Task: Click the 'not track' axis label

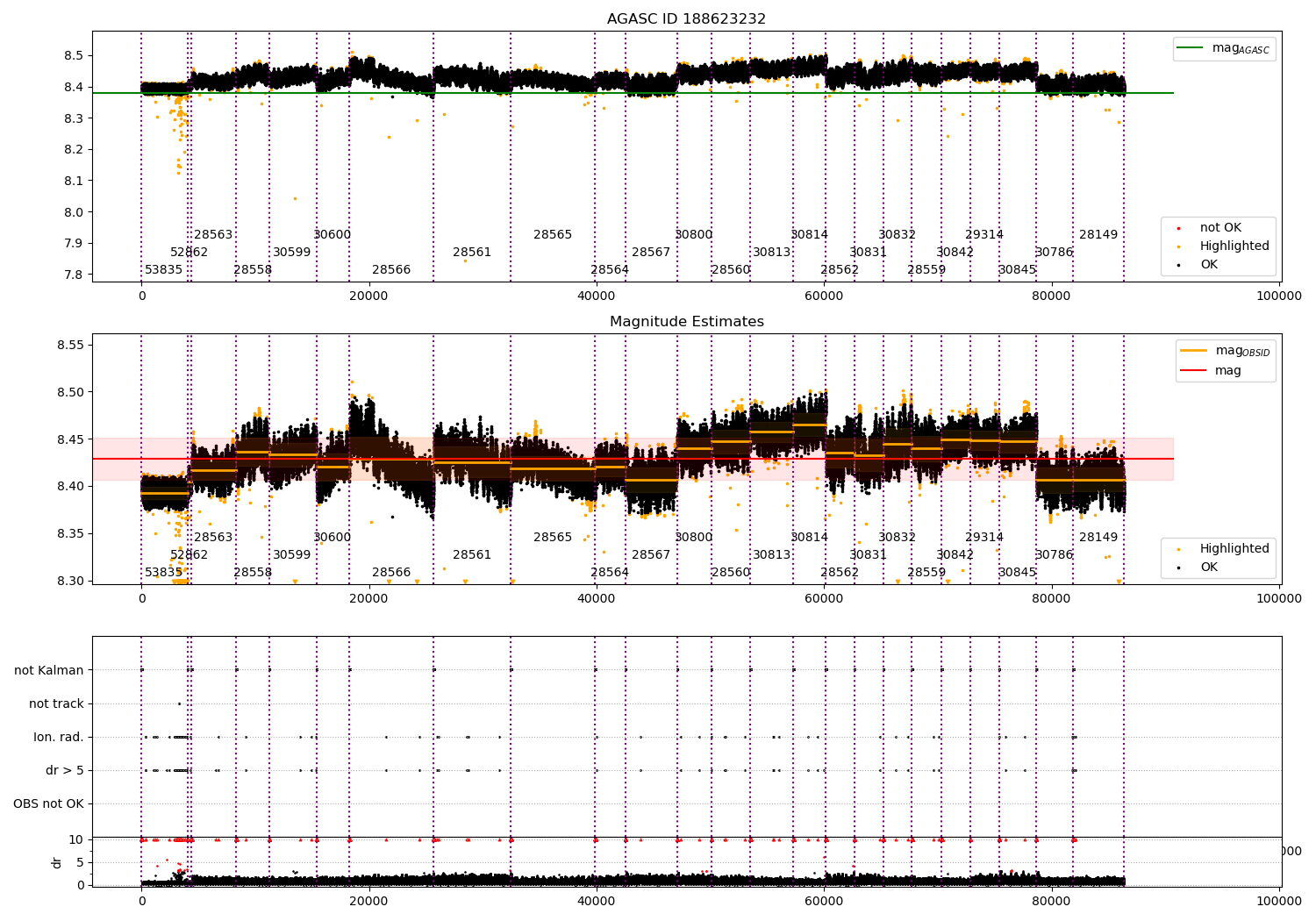Action: point(56,703)
